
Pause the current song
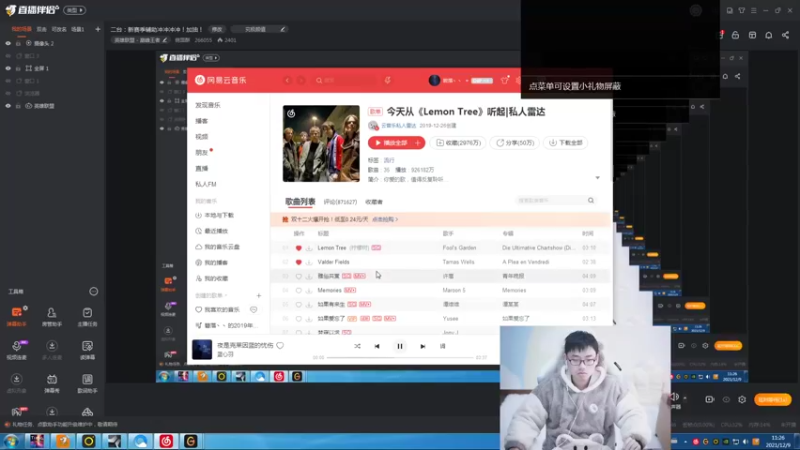pos(400,346)
